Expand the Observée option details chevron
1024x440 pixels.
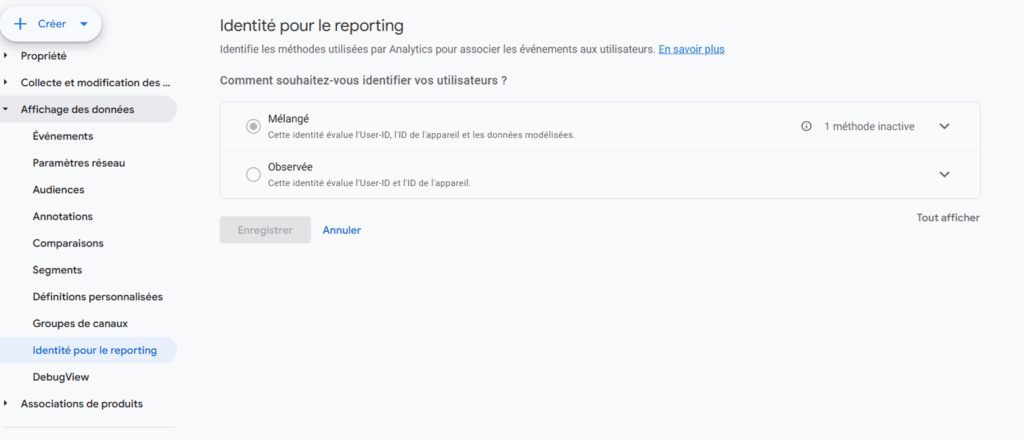tap(944, 175)
